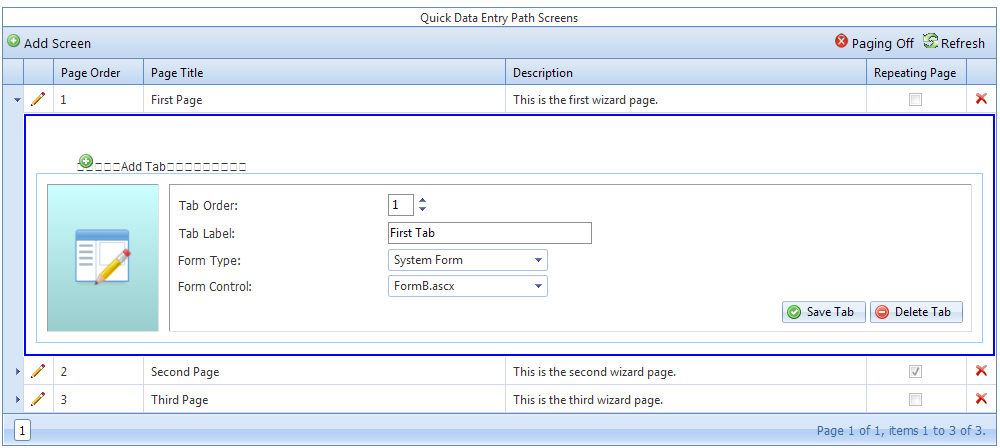Expand the Second Page row
This screenshot has width=1000, height=448.
click(x=18, y=372)
